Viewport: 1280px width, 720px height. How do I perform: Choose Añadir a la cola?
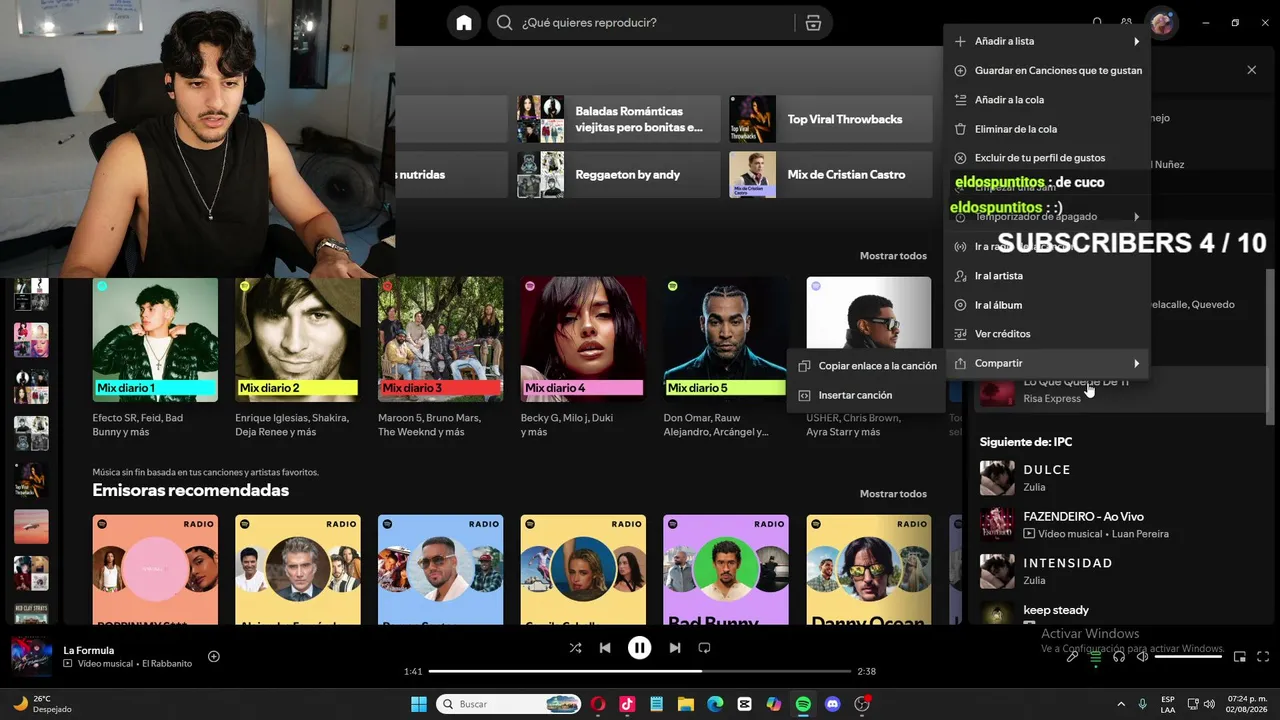[x=1047, y=100]
